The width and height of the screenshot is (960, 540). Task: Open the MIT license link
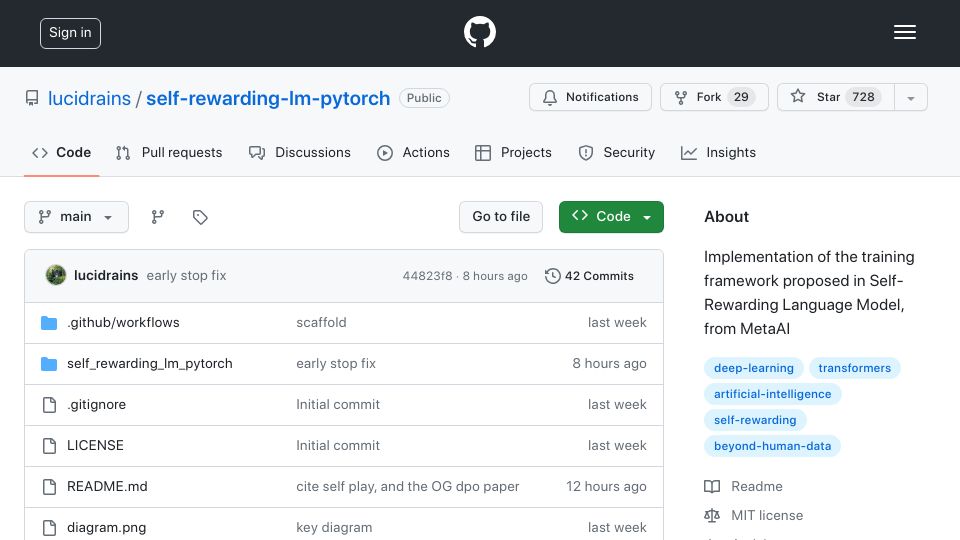coord(767,516)
